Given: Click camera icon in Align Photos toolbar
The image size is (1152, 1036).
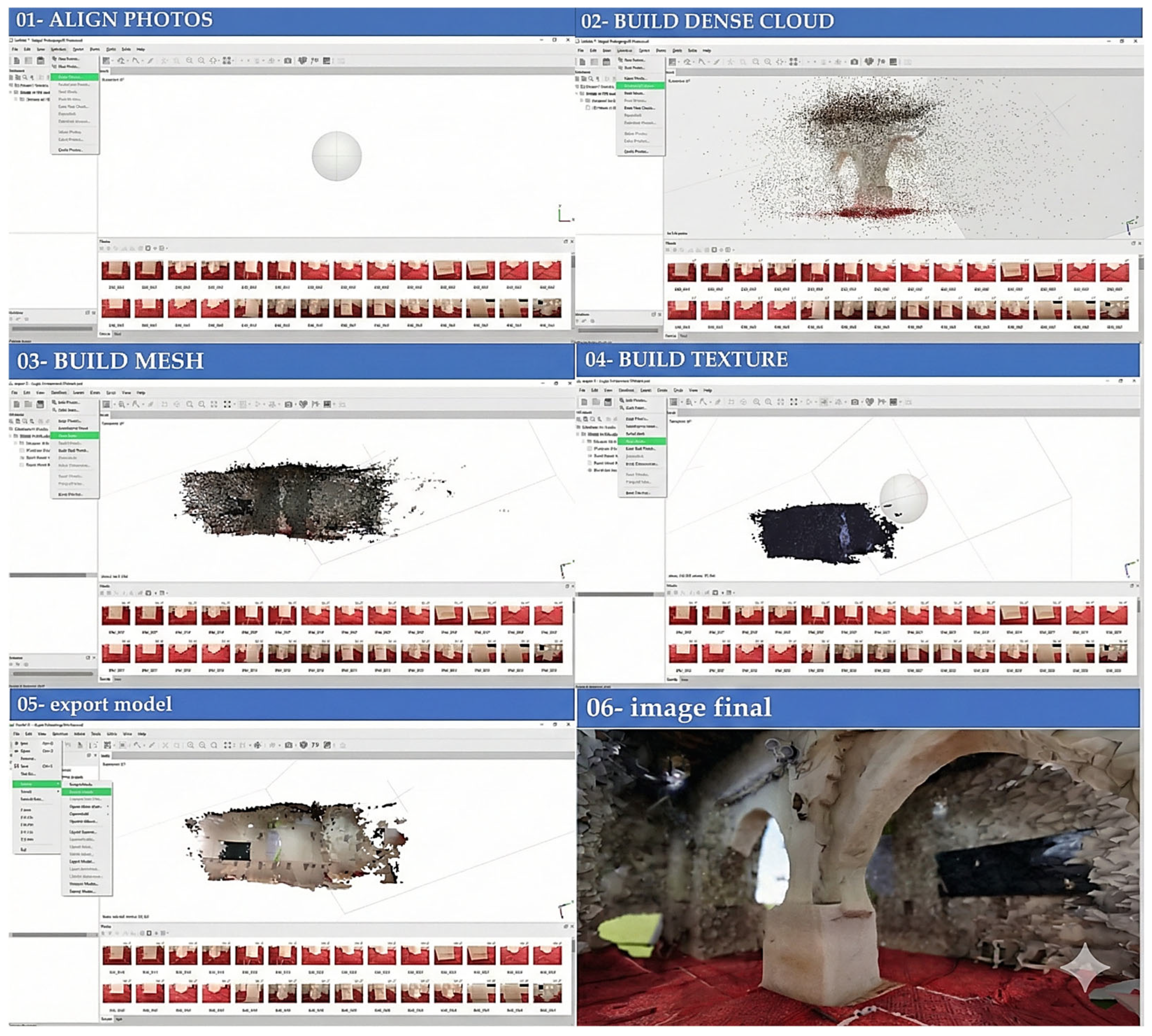Looking at the screenshot, I should 288,61.
